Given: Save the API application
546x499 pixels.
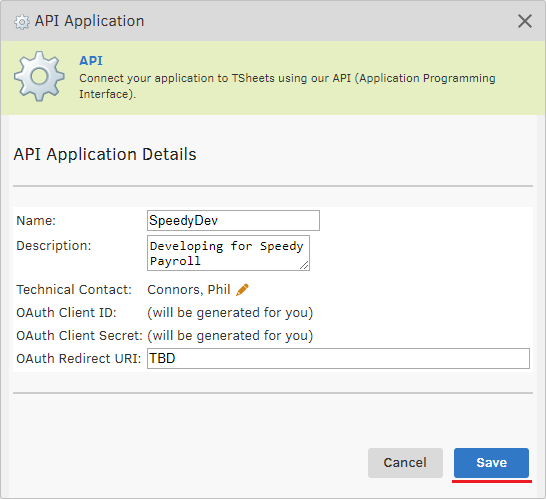Looking at the screenshot, I should pos(491,463).
